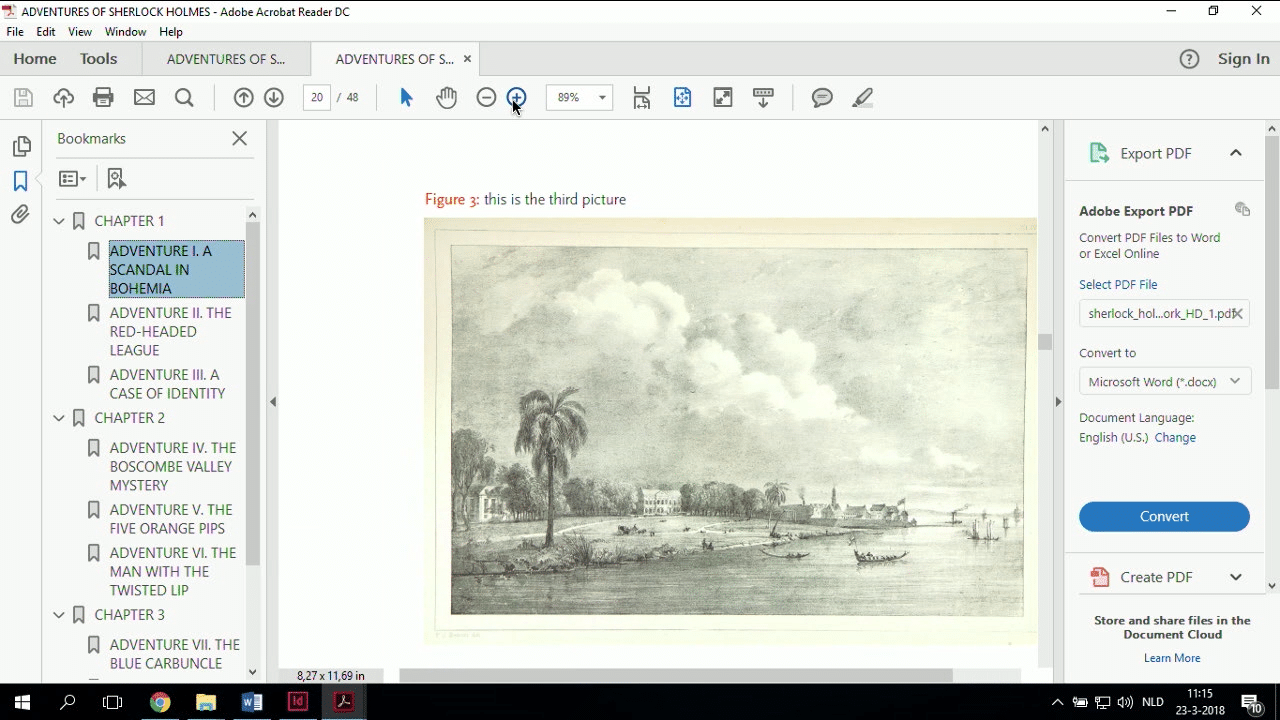Open bookmark options menu dropdown

point(72,179)
